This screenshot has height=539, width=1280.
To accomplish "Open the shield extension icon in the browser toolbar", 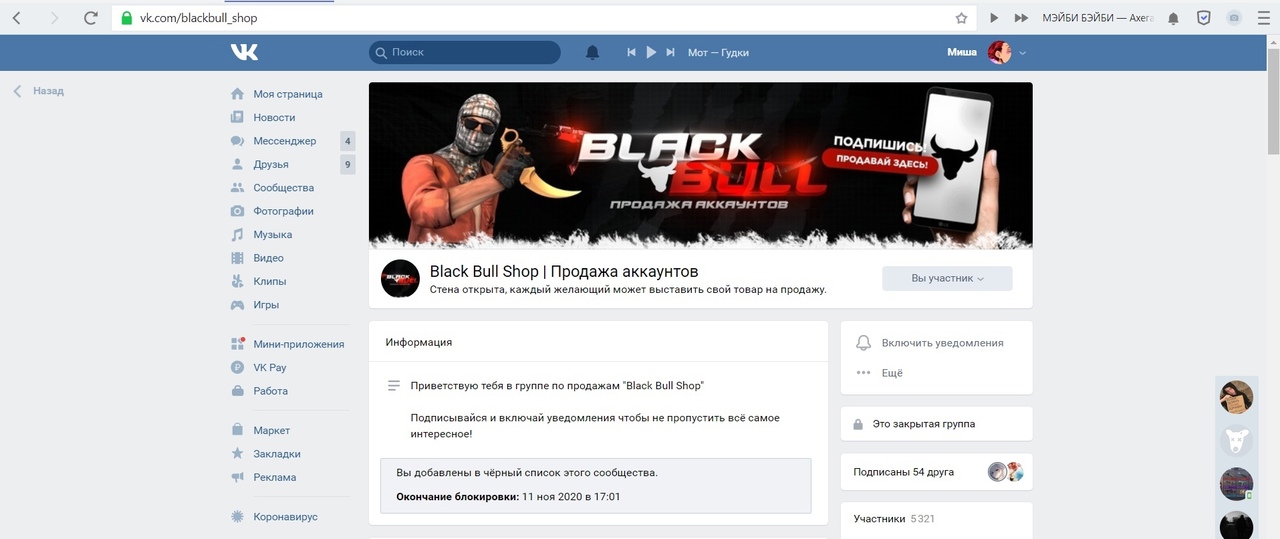I will [1205, 18].
